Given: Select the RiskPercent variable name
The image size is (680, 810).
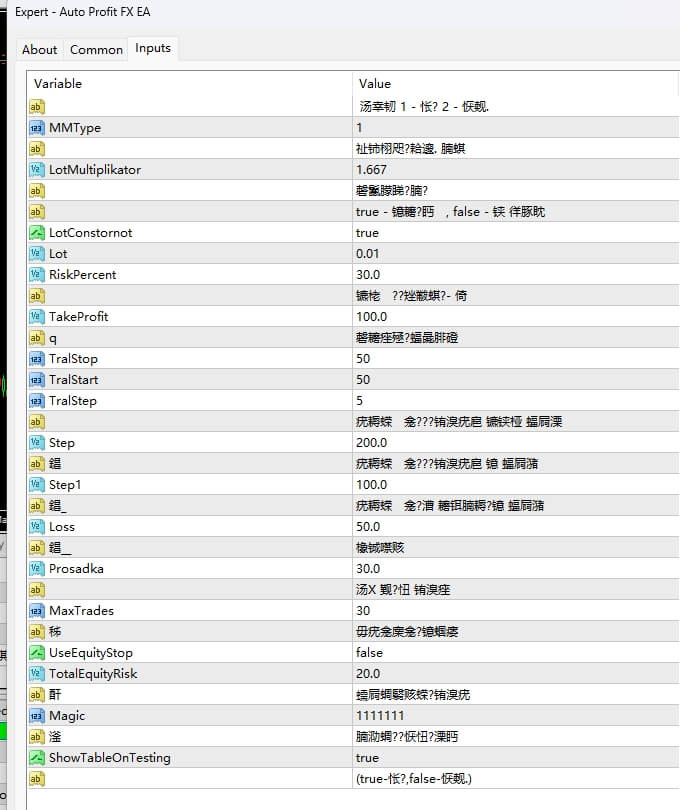Looking at the screenshot, I should coord(82,274).
